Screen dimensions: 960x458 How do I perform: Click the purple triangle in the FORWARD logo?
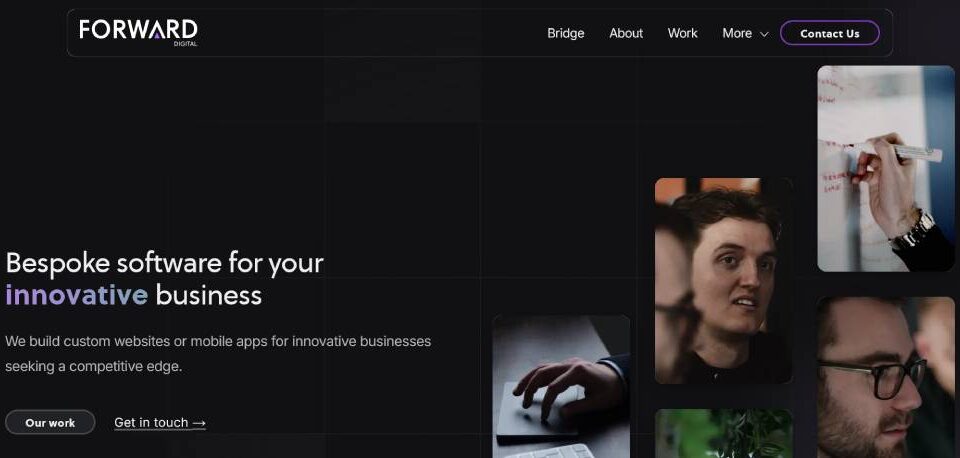coord(157,36)
